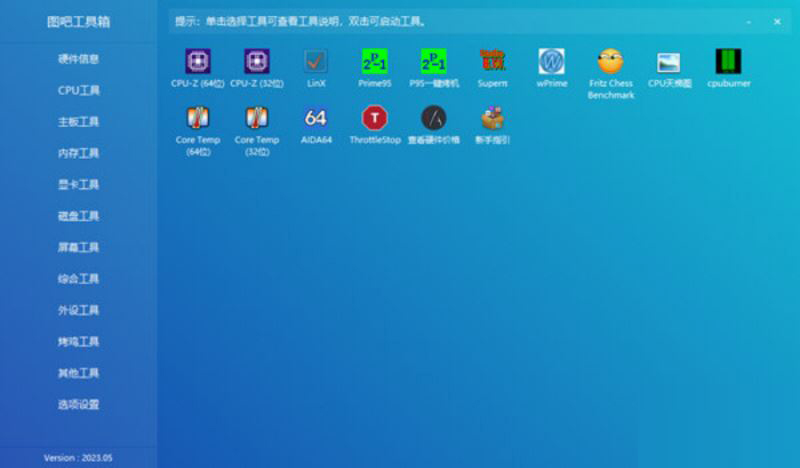The width and height of the screenshot is (800, 468).
Task: Open the 综合工具 sidebar category
Action: (79, 279)
